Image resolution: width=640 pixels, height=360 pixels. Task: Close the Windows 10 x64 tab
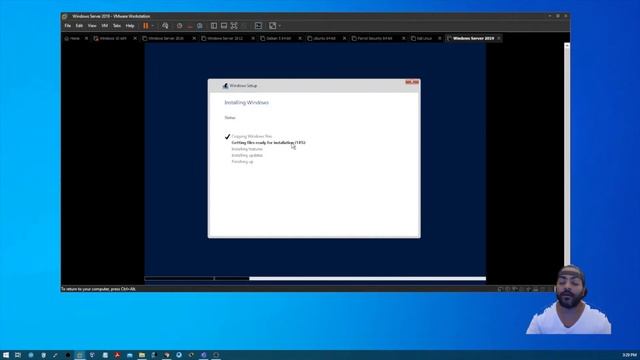click(x=135, y=38)
